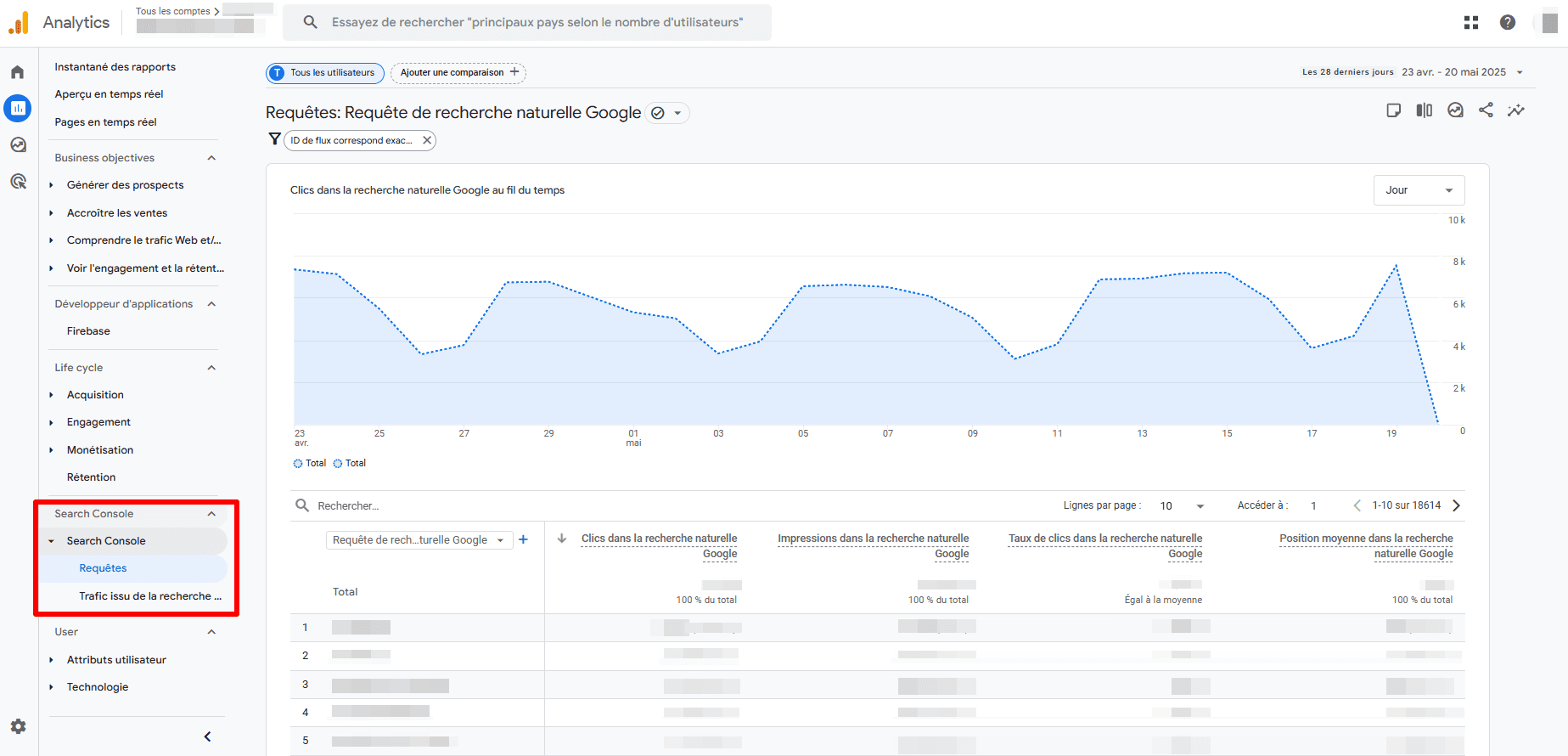The height and width of the screenshot is (756, 1568).
Task: Click the Google Analytics logo
Action: [x=19, y=23]
